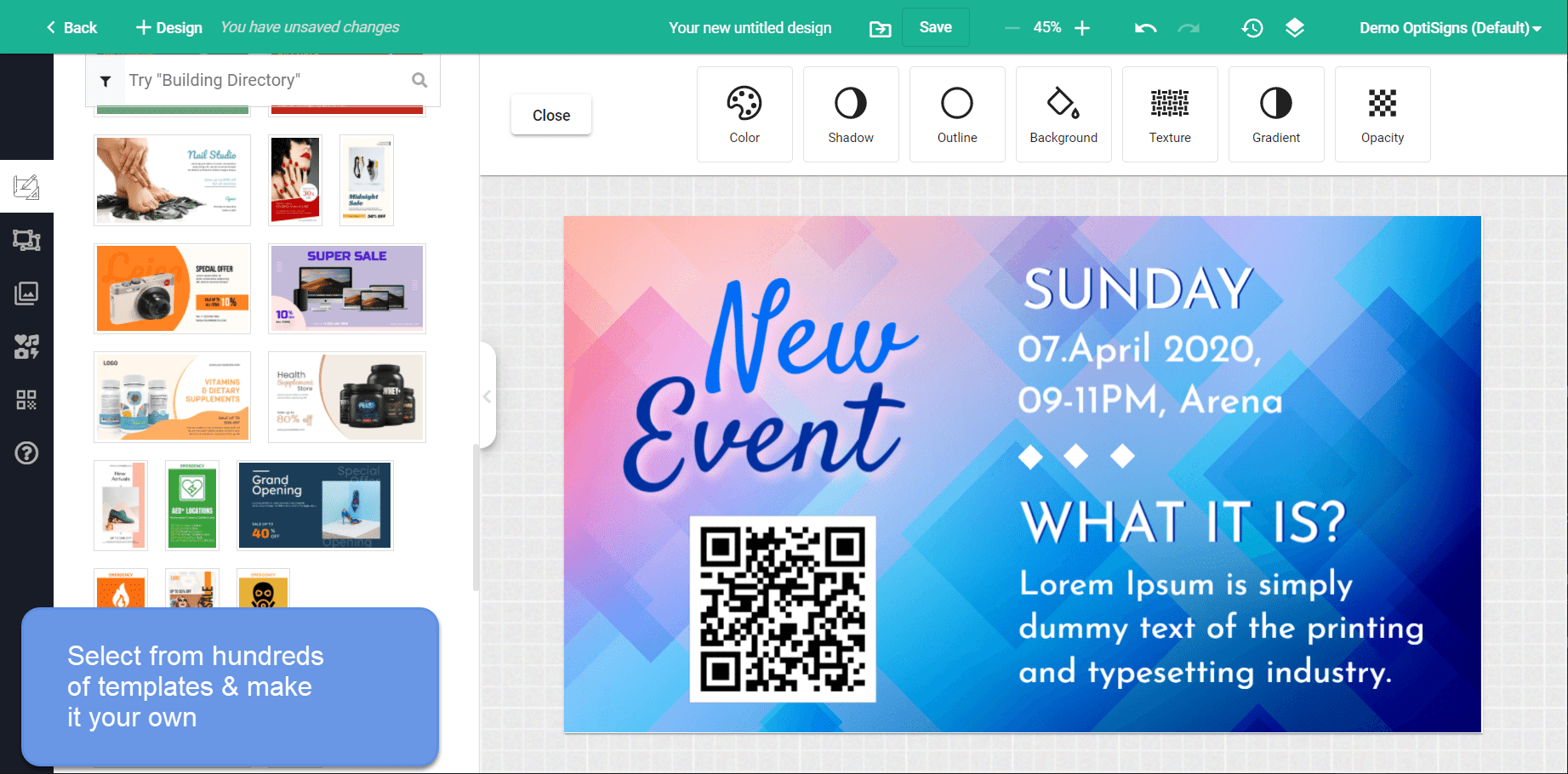The height and width of the screenshot is (774, 1568).
Task: Zoom in with the plus icon
Action: [1082, 28]
